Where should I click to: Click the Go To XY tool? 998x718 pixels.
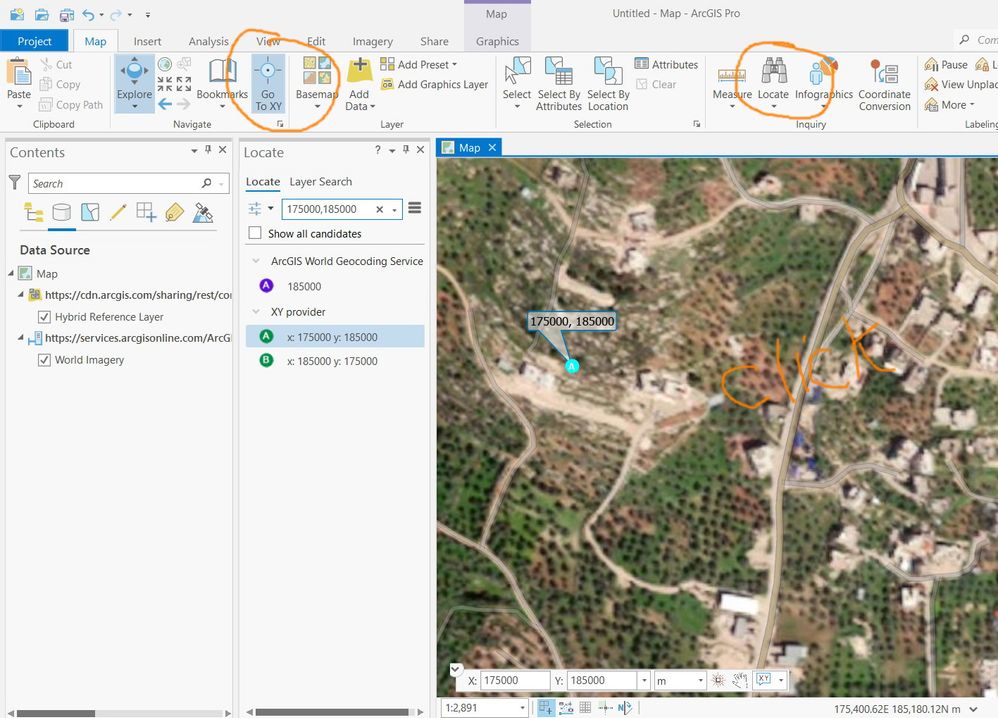[x=268, y=83]
